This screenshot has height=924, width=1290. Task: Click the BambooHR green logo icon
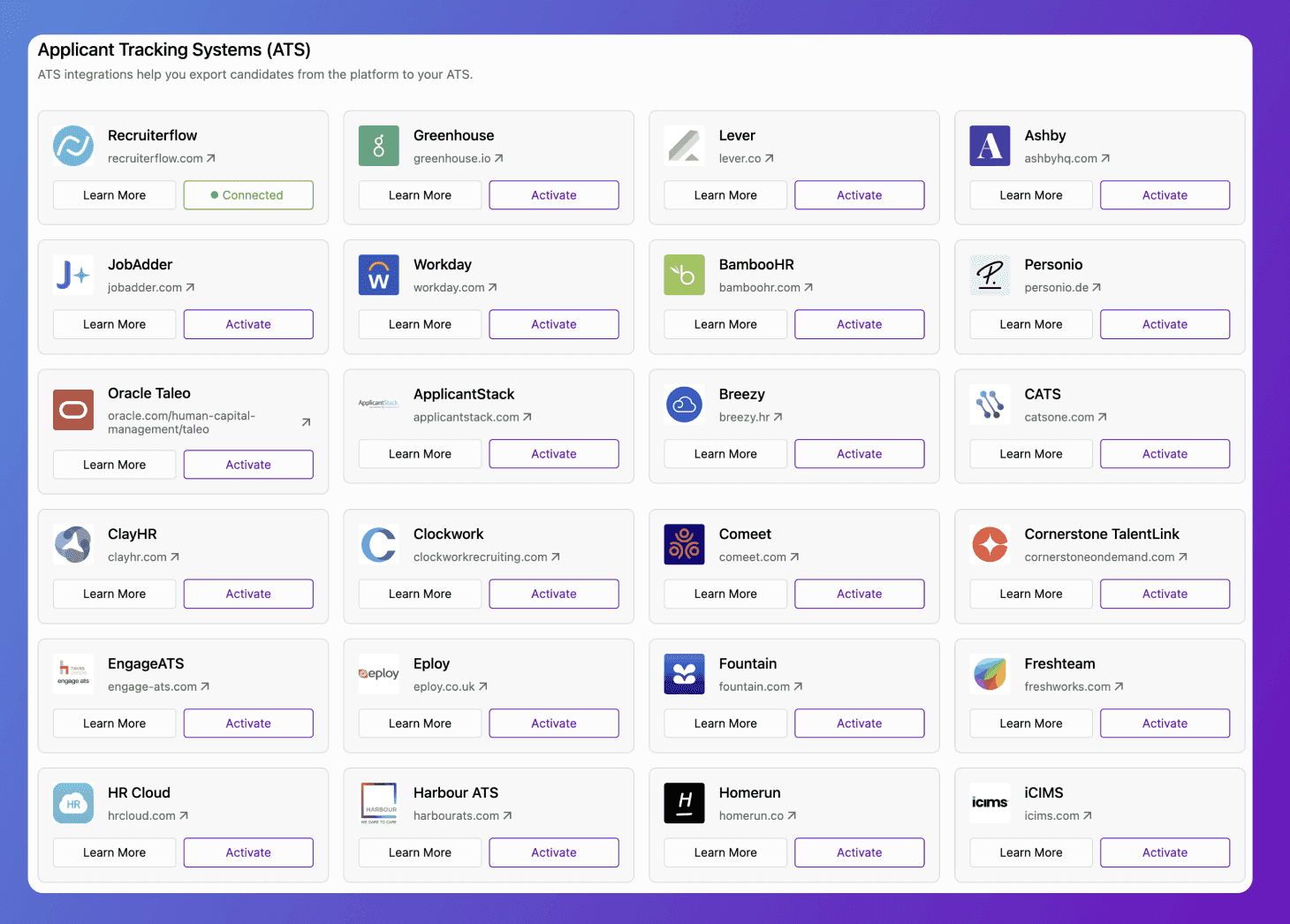(685, 275)
